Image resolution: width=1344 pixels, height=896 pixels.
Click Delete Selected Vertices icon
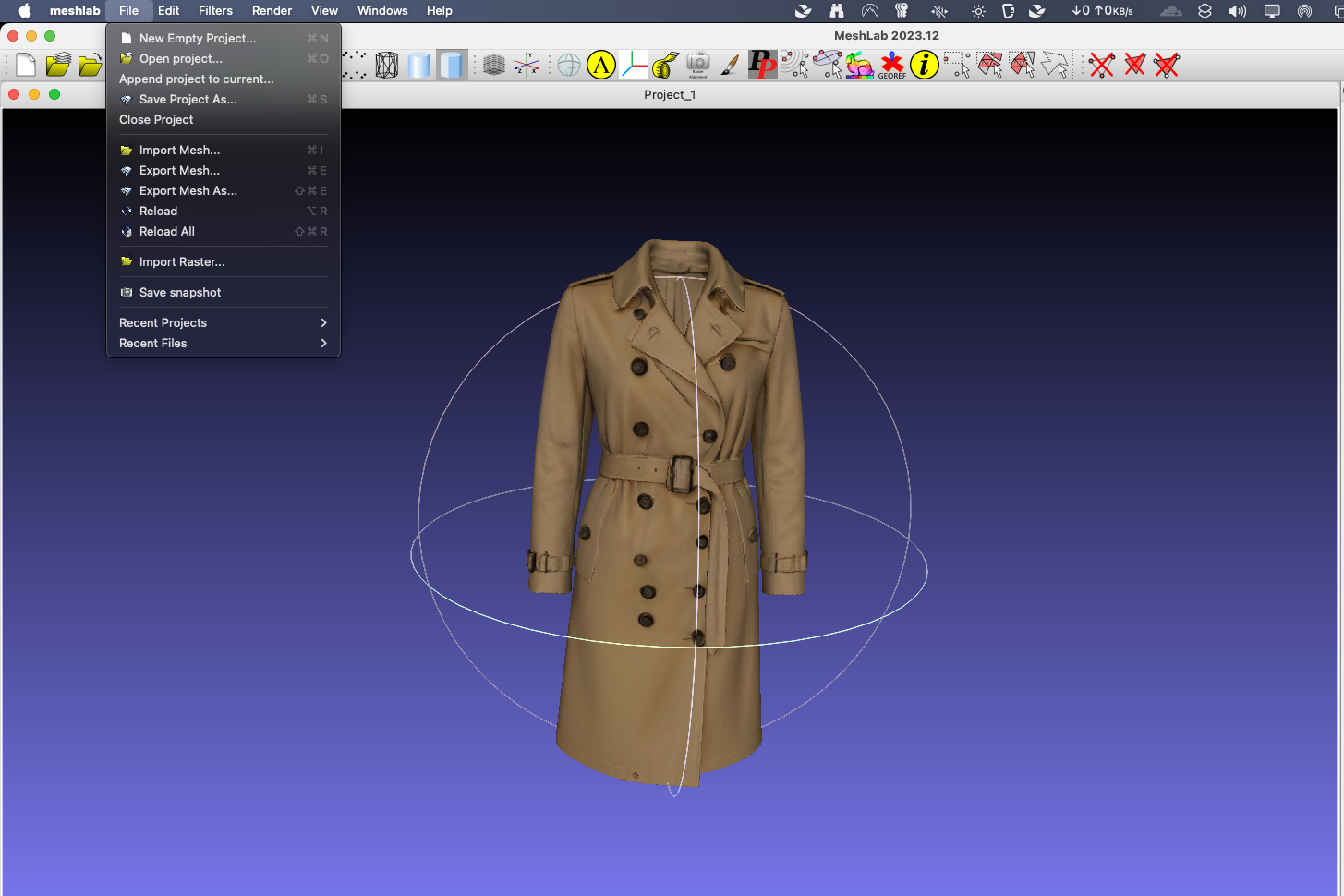pos(1102,65)
